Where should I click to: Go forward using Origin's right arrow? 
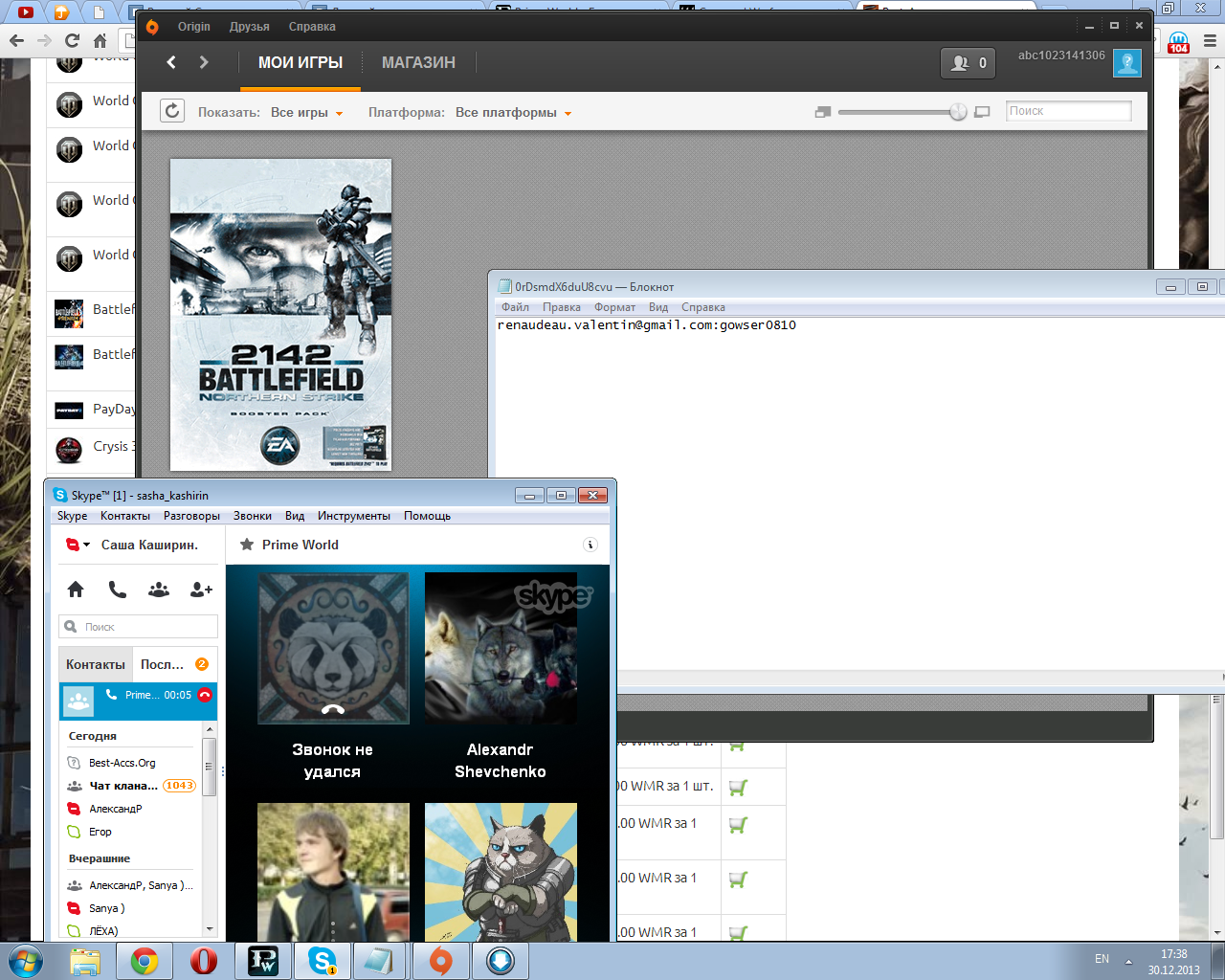[204, 62]
